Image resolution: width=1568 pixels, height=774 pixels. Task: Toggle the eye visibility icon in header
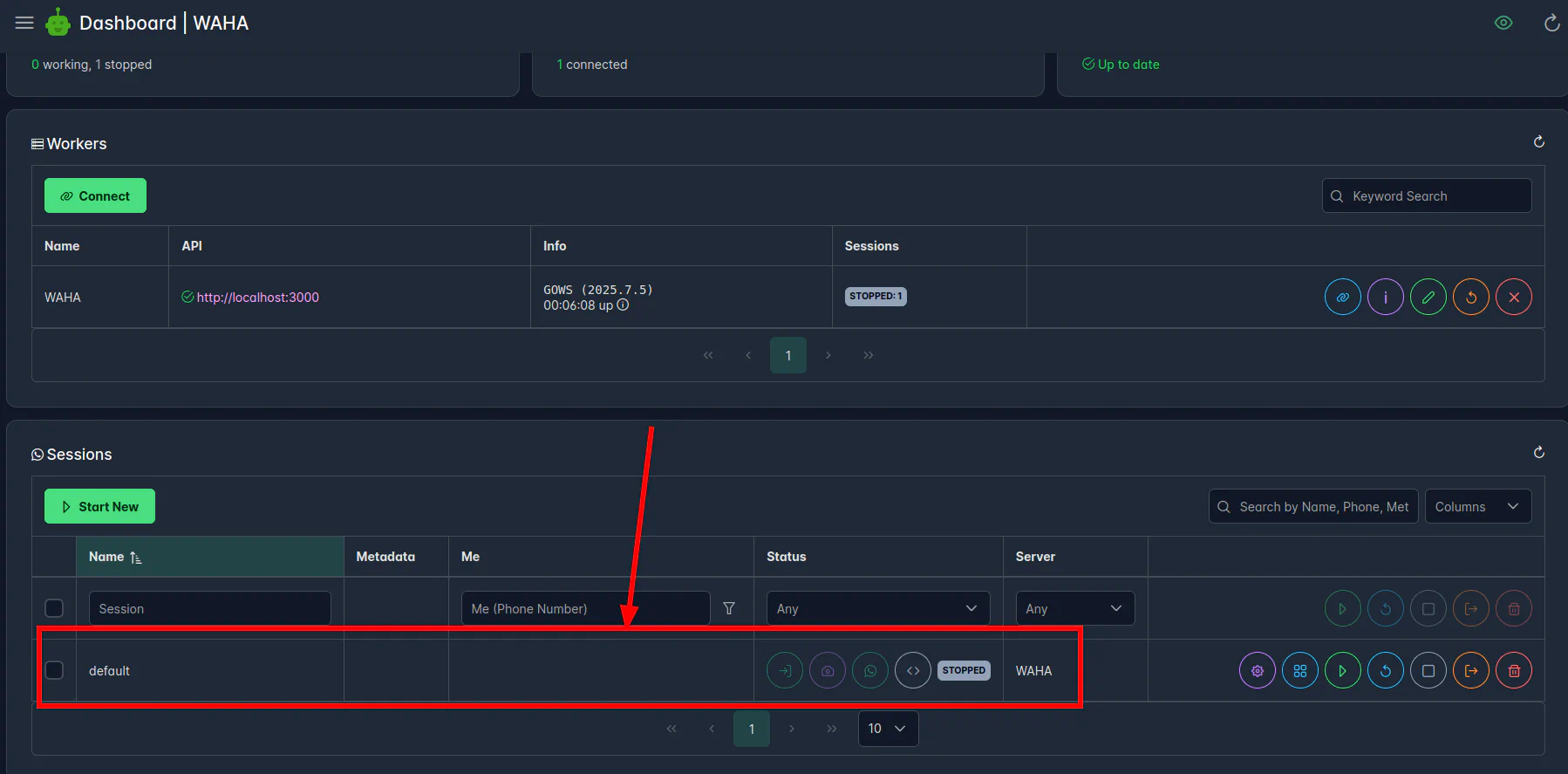pyautogui.click(x=1503, y=23)
